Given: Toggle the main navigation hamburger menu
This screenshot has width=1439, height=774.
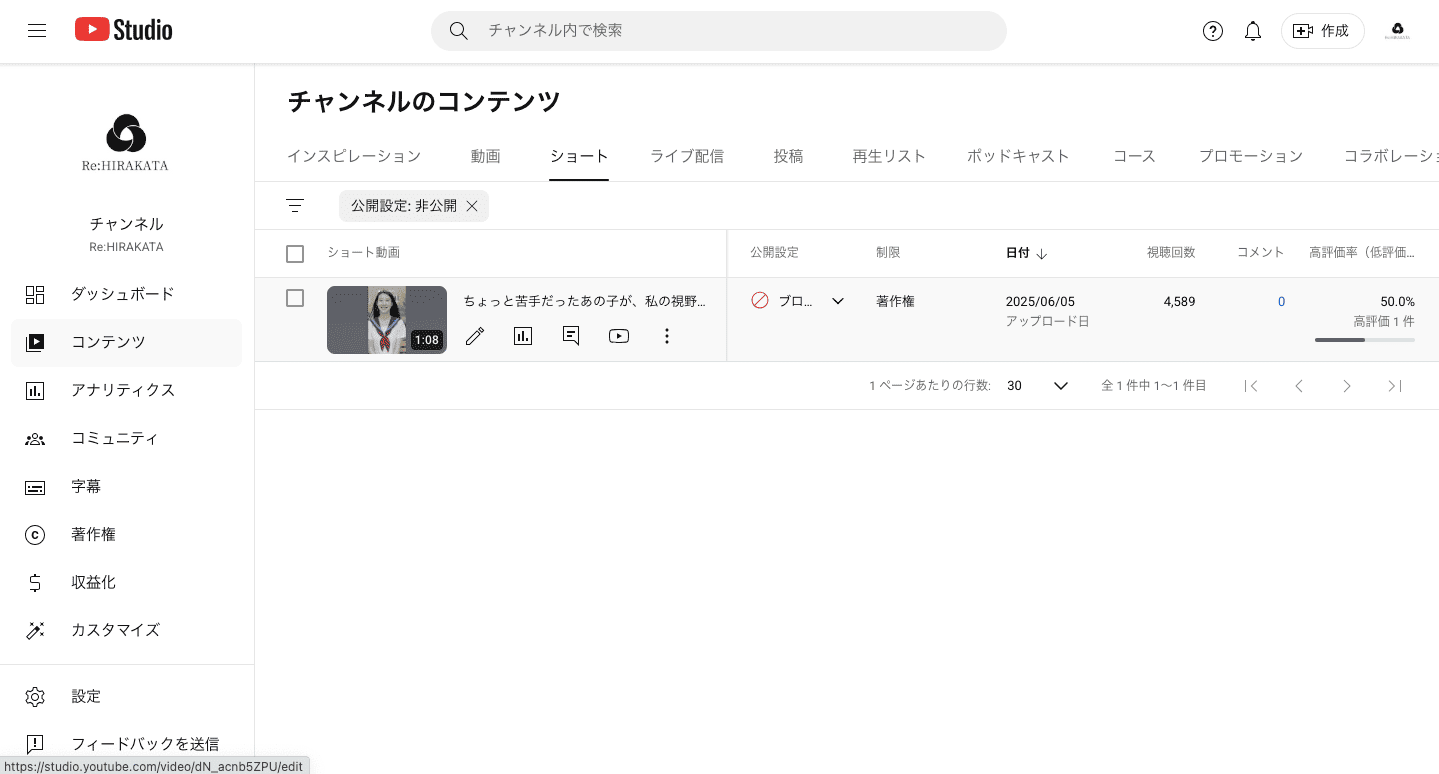Looking at the screenshot, I should point(37,30).
